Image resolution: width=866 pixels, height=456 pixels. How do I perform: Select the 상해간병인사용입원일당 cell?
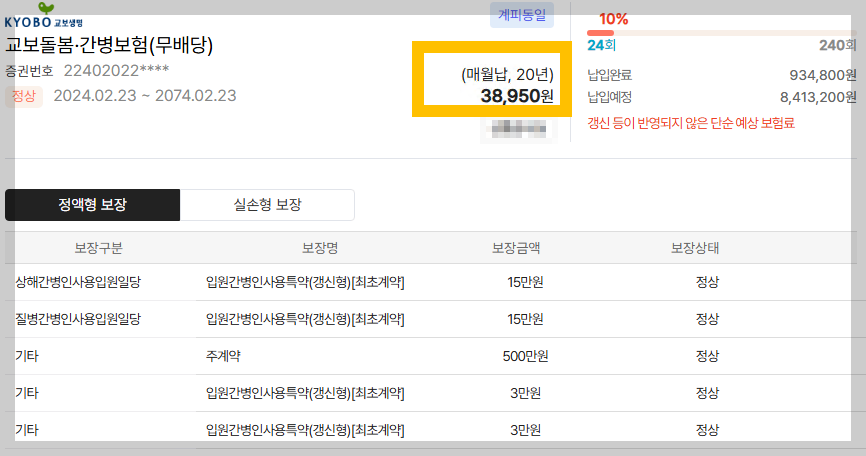[78, 282]
